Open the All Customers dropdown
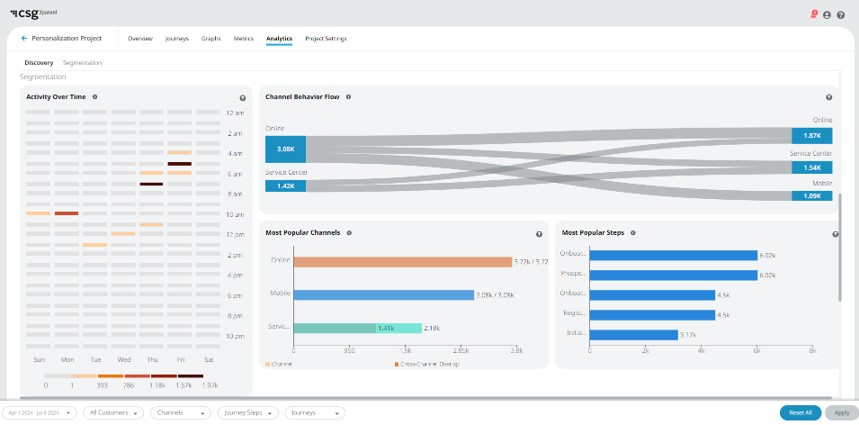Screen dimensions: 859x425 pos(113,412)
